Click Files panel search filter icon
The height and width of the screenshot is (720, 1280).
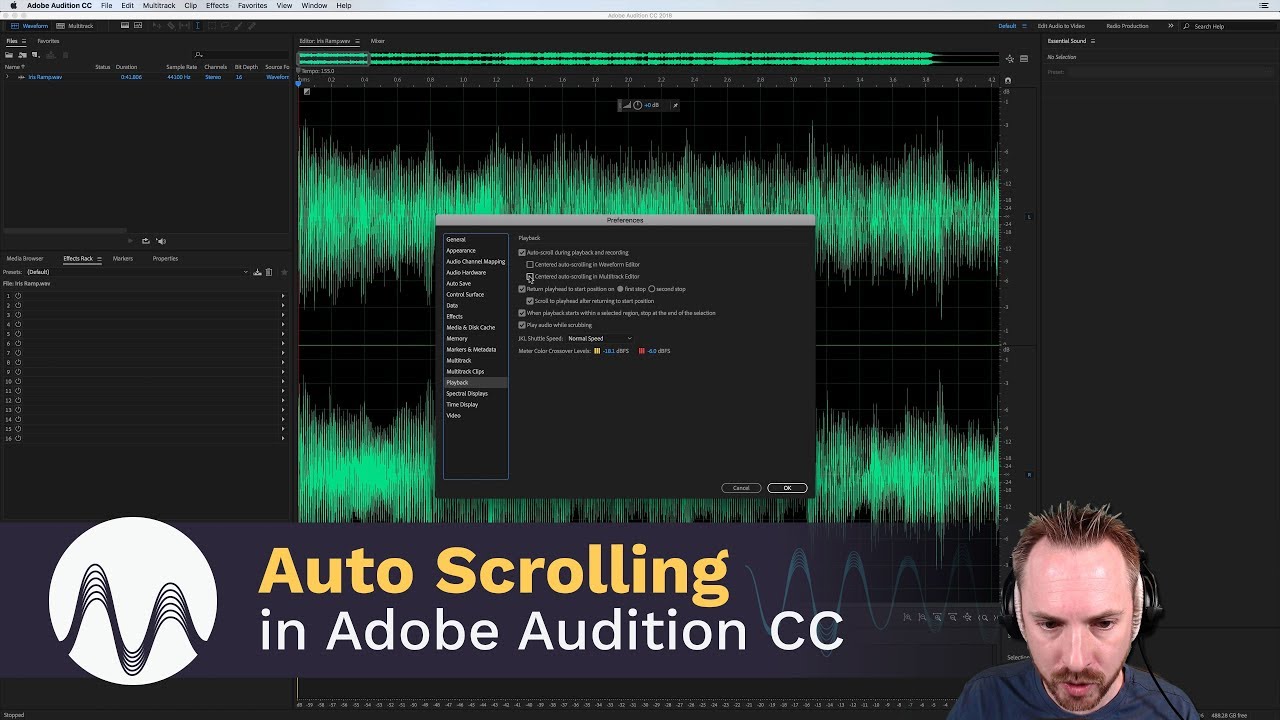pos(199,55)
